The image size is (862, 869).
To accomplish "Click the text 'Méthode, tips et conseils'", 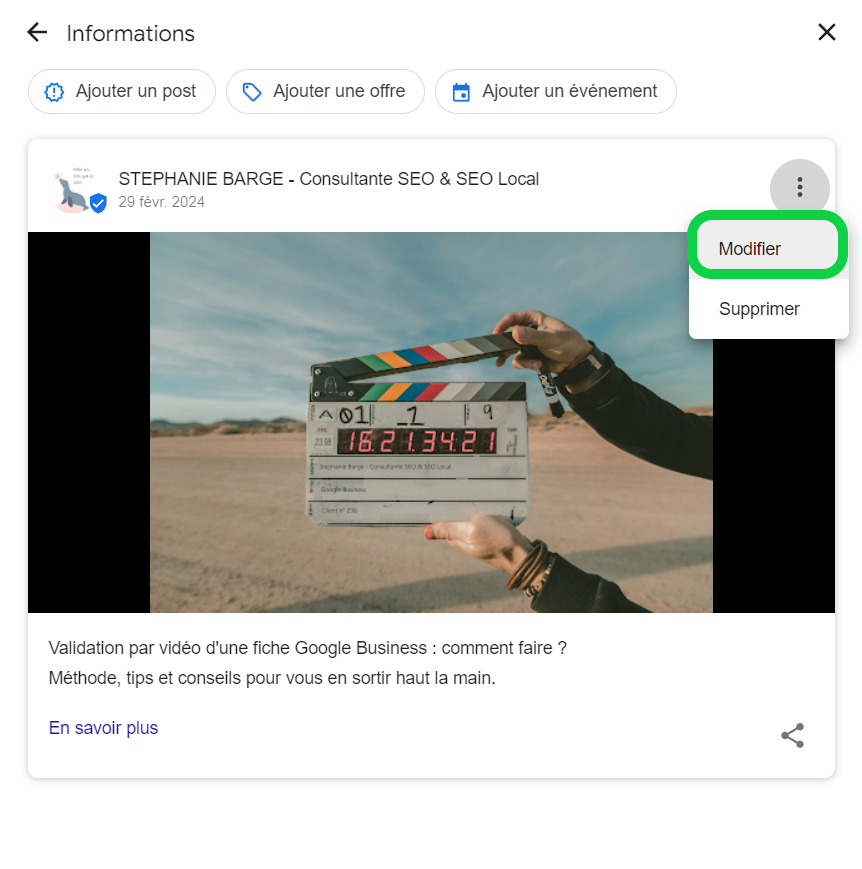I will [x=145, y=678].
